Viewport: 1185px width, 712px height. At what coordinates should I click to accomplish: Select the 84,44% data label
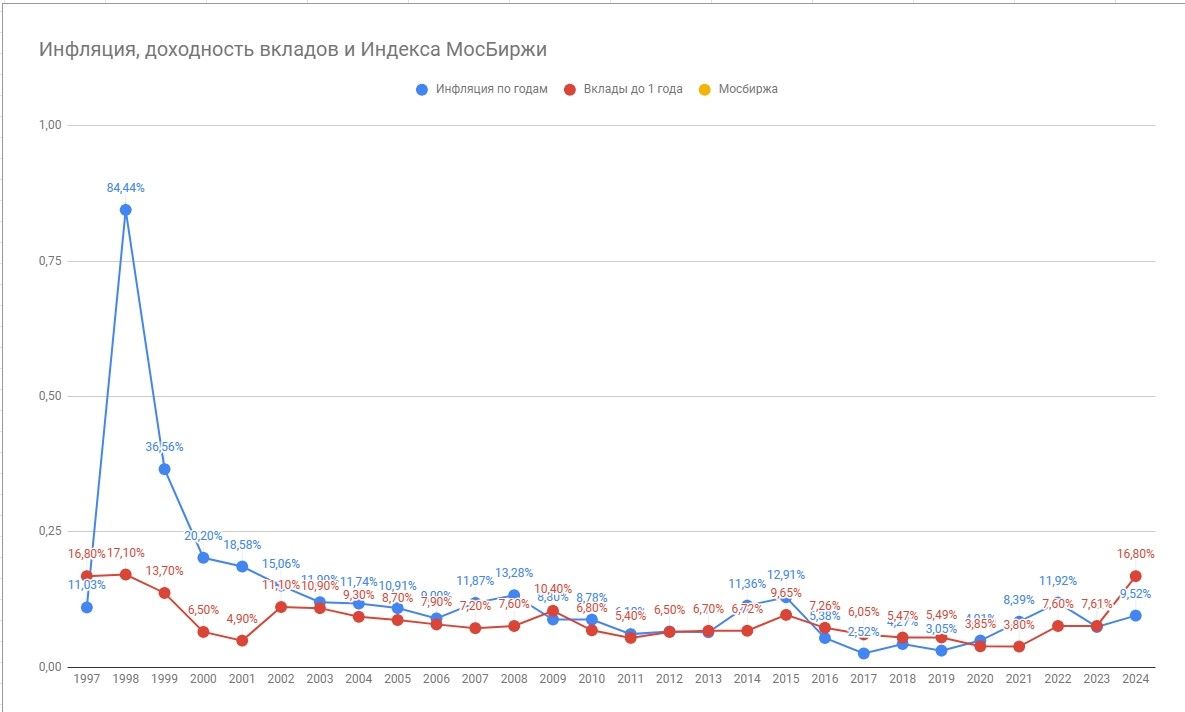(x=127, y=187)
